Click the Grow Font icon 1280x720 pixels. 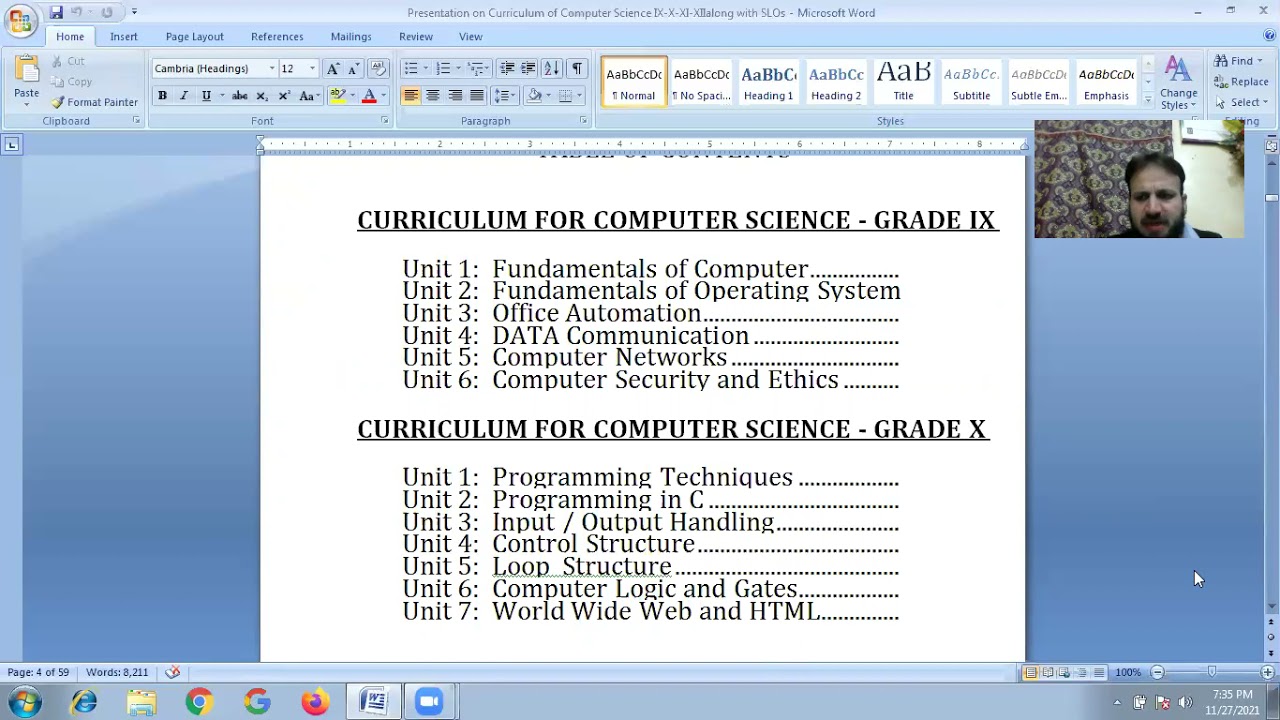(333, 68)
